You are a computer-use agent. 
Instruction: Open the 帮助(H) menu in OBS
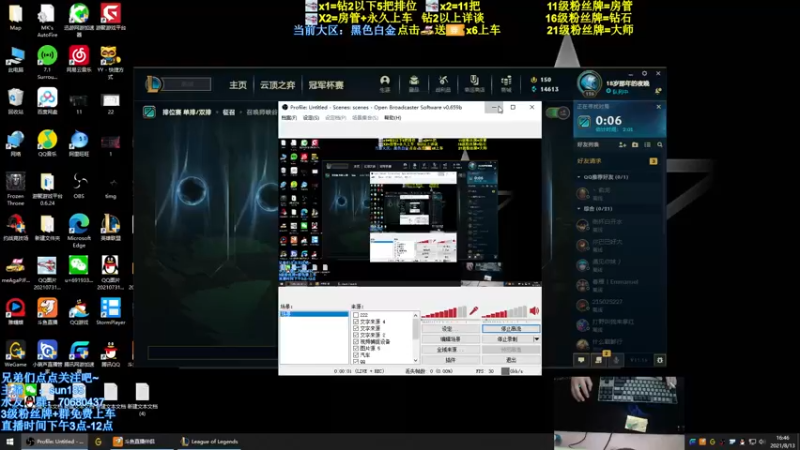392,118
